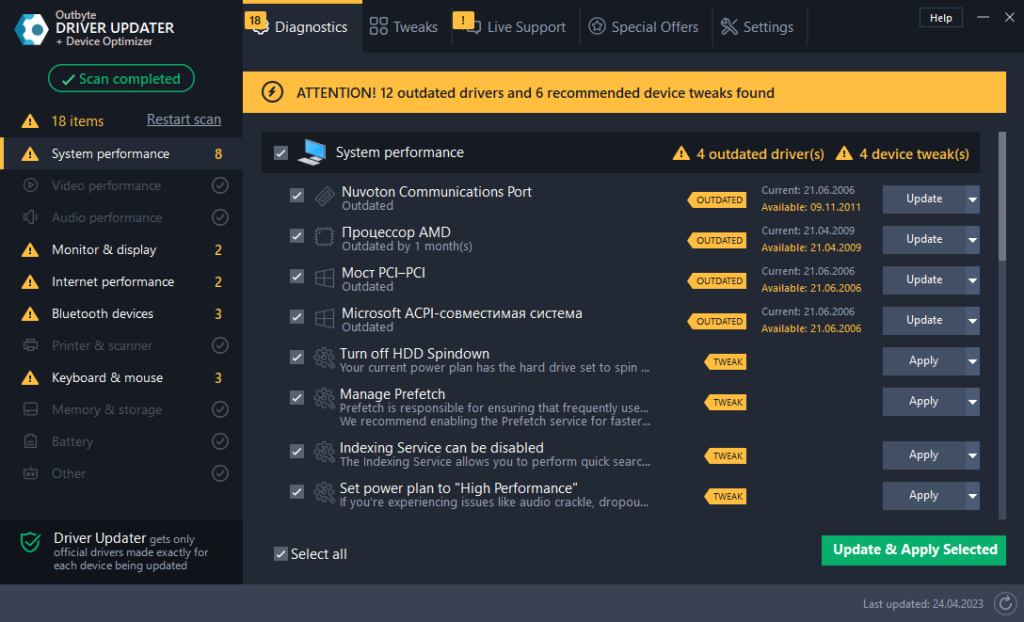Click the Battery sidebar icon

[30, 441]
